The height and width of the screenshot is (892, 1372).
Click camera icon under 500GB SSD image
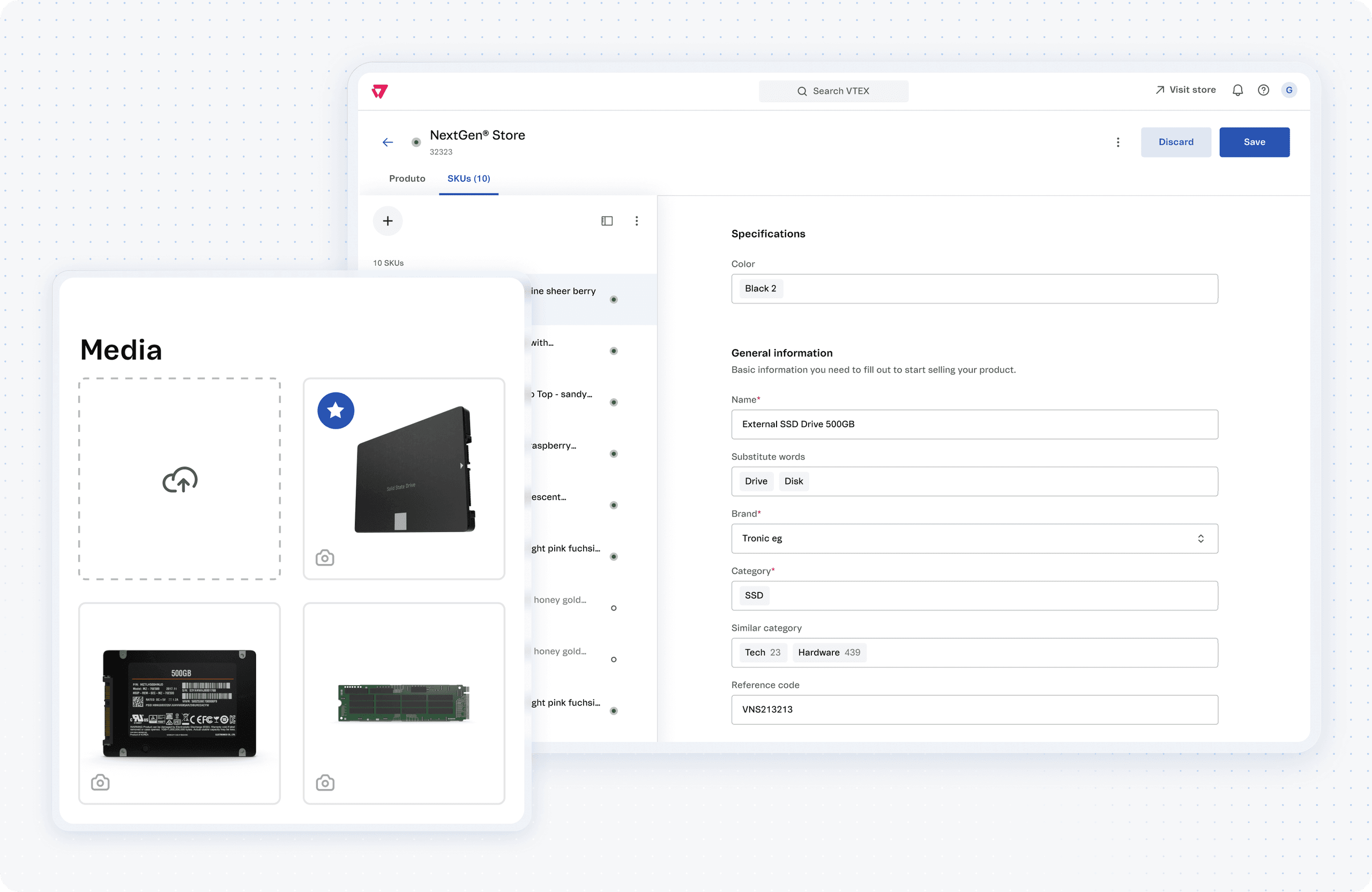click(x=100, y=783)
